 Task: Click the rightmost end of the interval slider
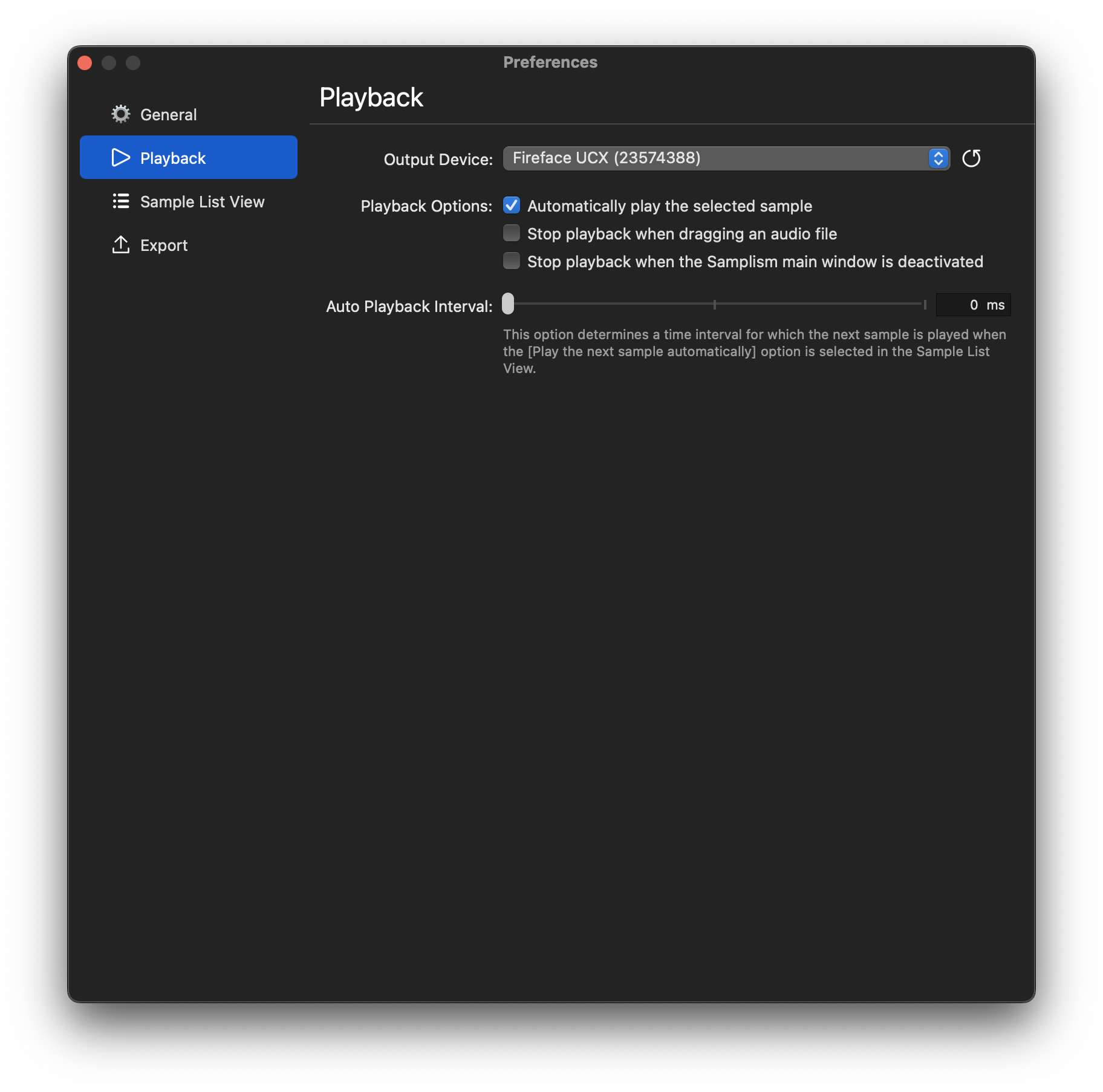[925, 304]
